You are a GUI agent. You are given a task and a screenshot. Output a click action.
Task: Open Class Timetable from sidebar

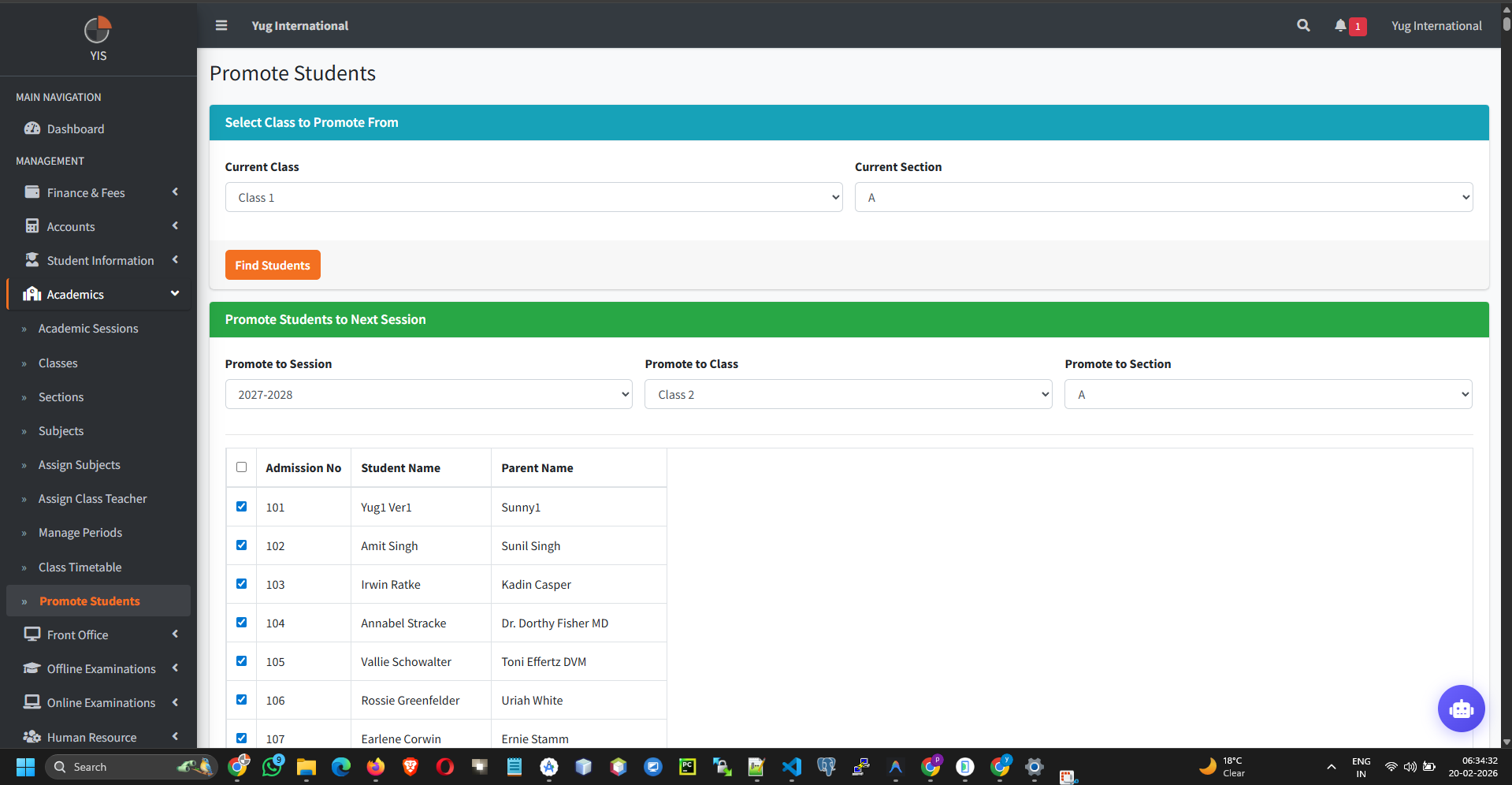pos(80,567)
